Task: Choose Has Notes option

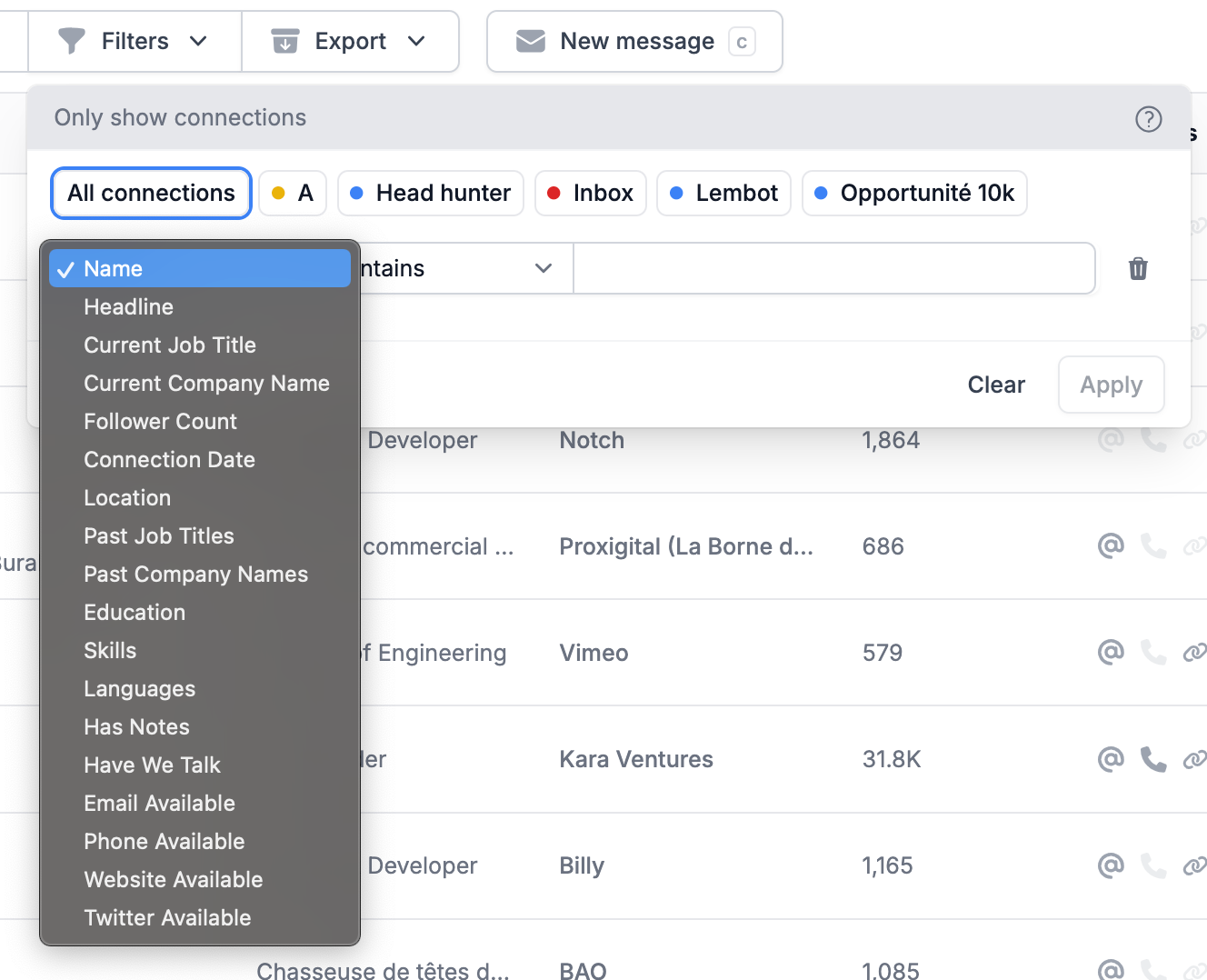Action: [x=200, y=726]
